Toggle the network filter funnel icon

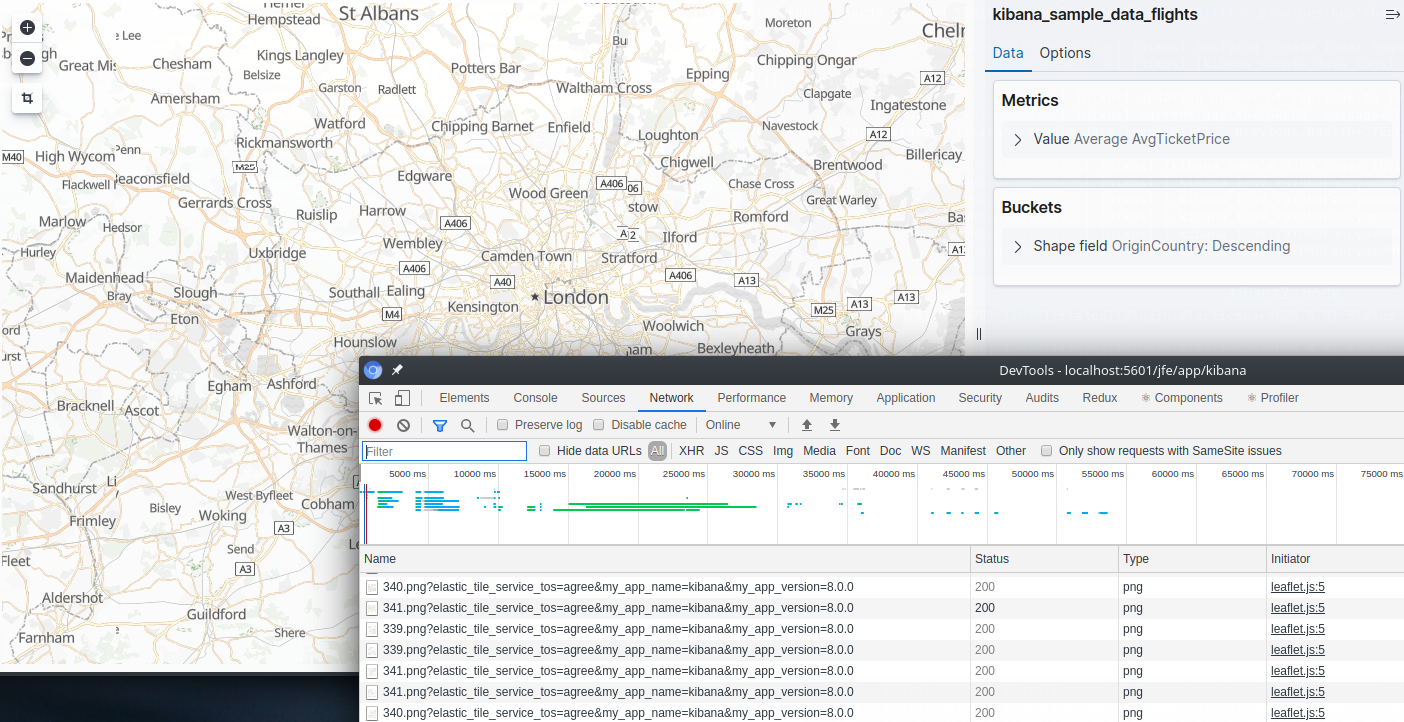(x=439, y=425)
